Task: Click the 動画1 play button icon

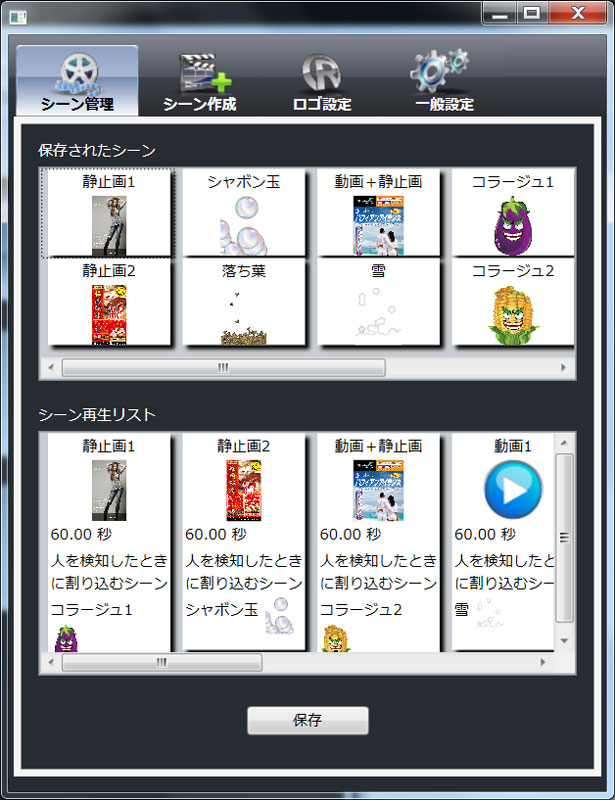Action: 512,489
